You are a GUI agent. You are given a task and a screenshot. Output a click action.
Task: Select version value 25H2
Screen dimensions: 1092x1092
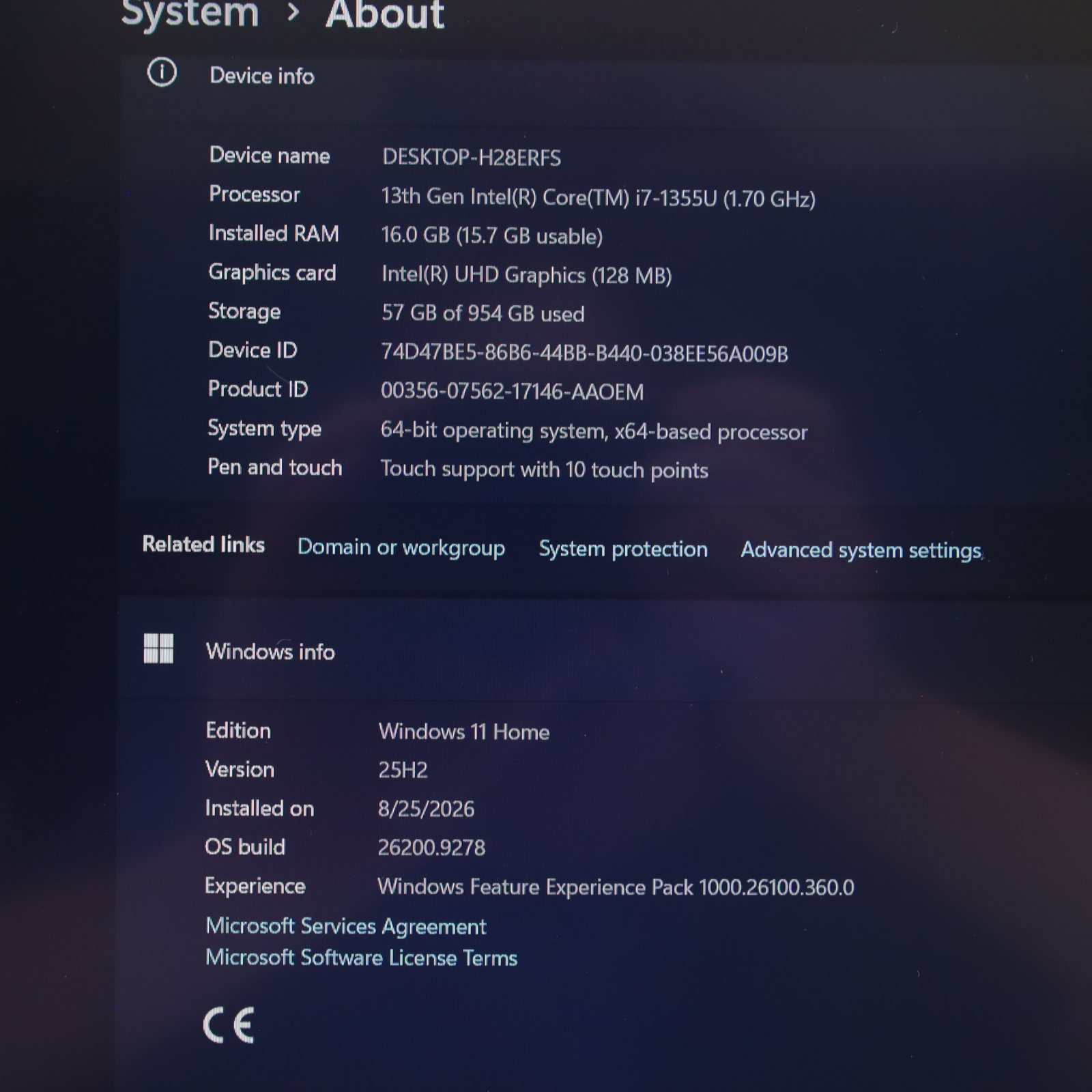coord(403,770)
